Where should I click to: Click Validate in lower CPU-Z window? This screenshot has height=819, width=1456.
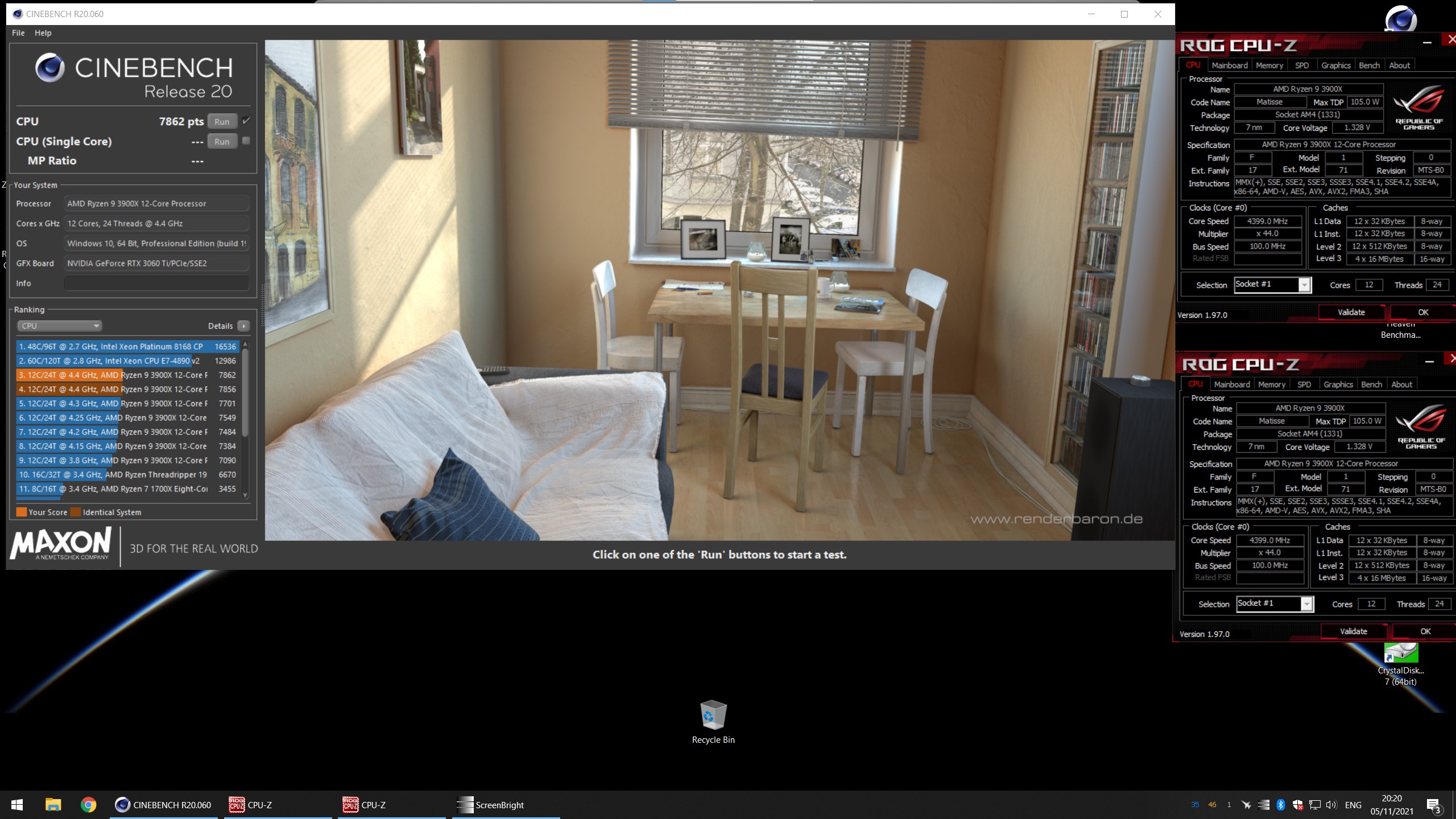pyautogui.click(x=1354, y=631)
